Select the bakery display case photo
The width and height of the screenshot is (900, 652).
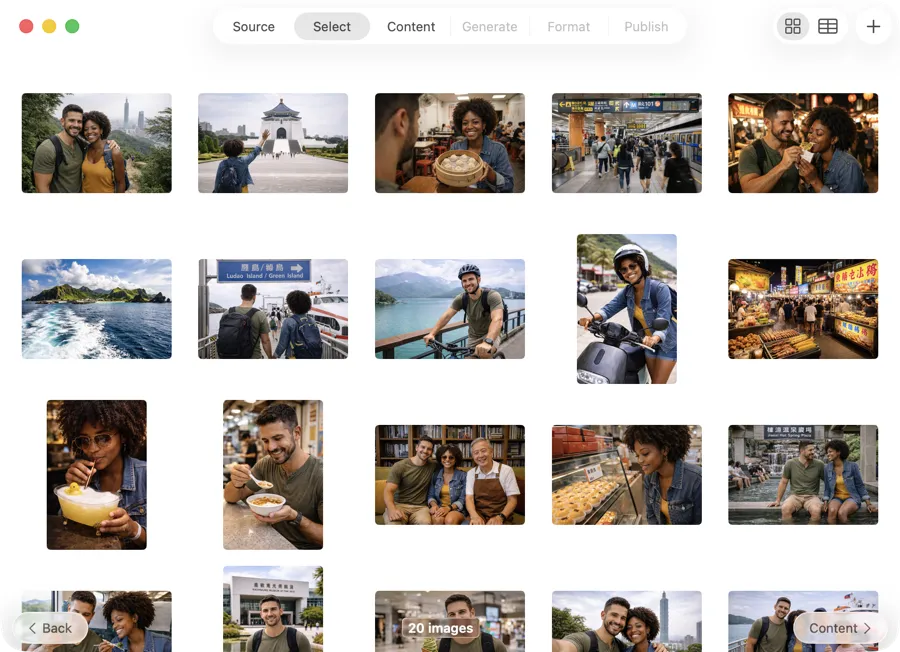click(626, 474)
